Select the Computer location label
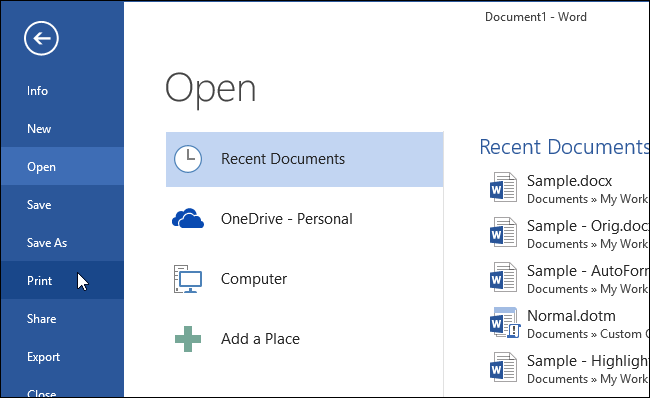Image resolution: width=650 pixels, height=398 pixels. (254, 279)
